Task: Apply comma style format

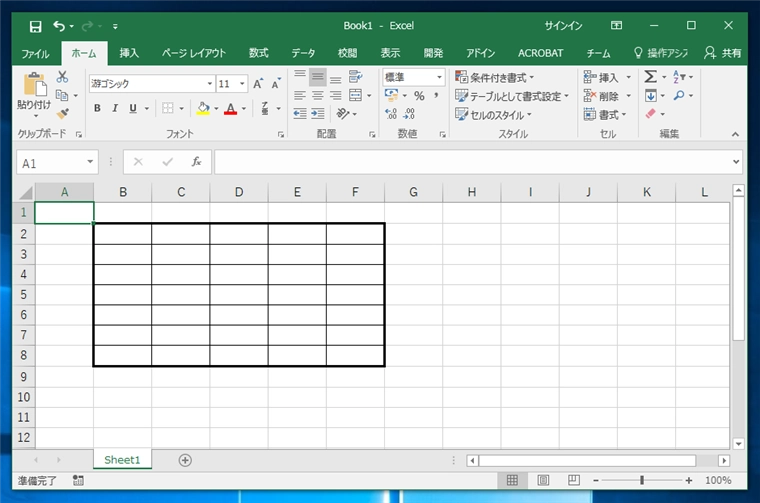Action: pos(436,95)
